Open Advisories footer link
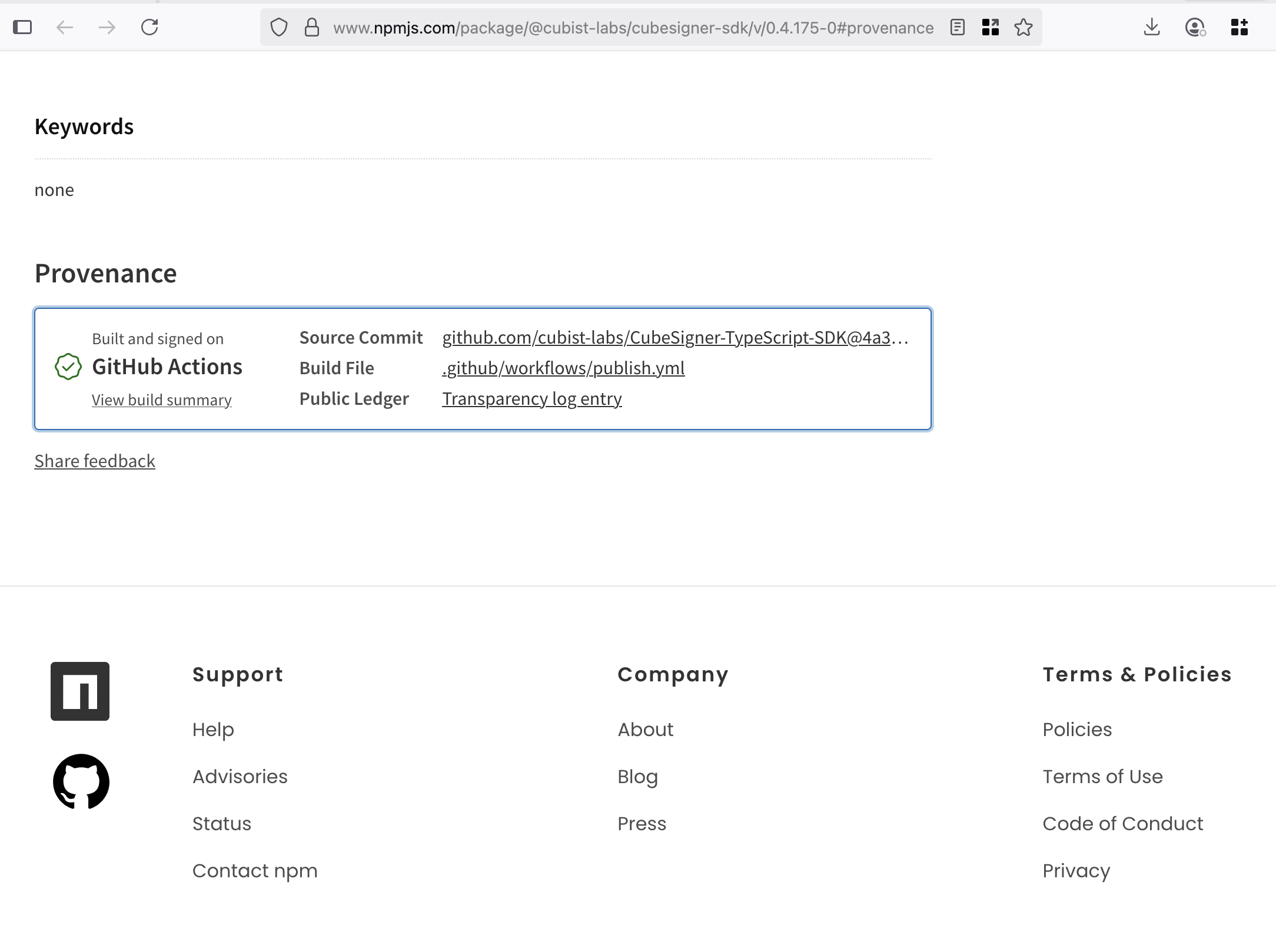 click(x=240, y=777)
